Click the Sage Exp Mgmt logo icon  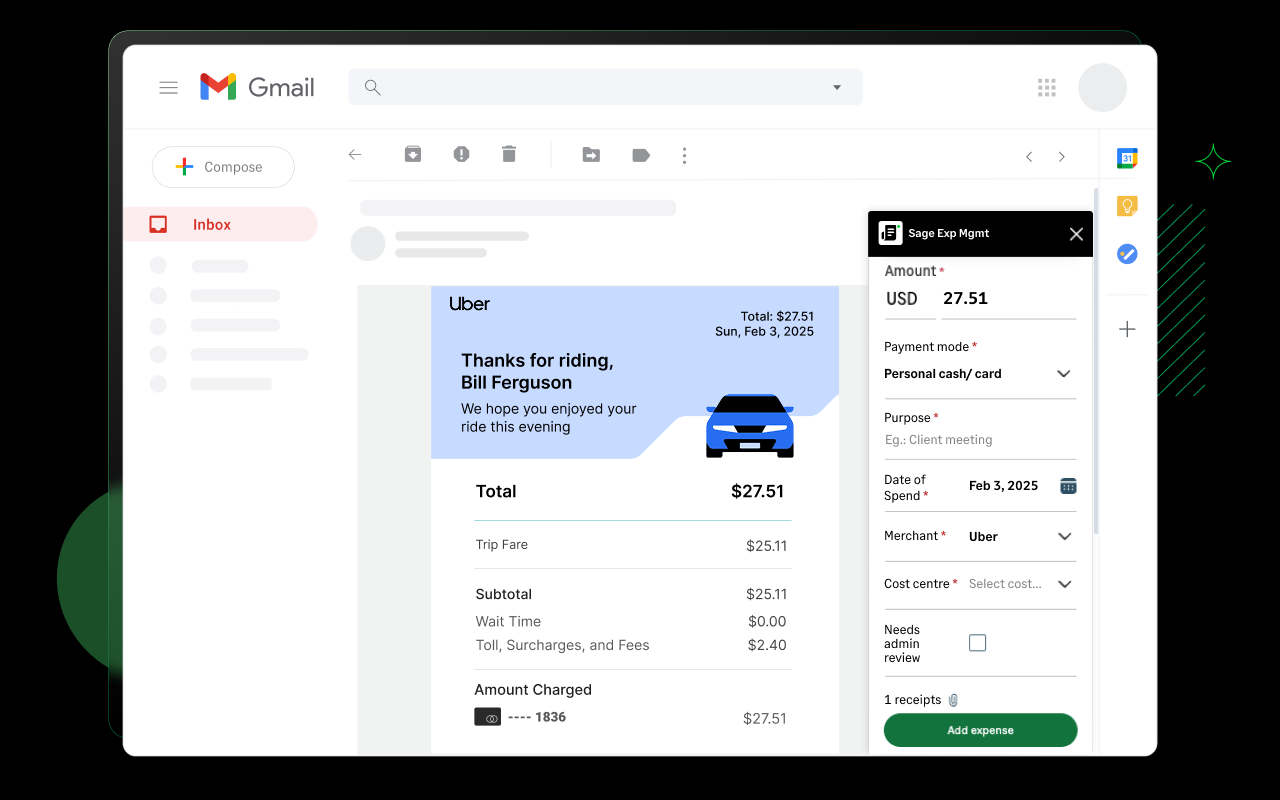(890, 233)
